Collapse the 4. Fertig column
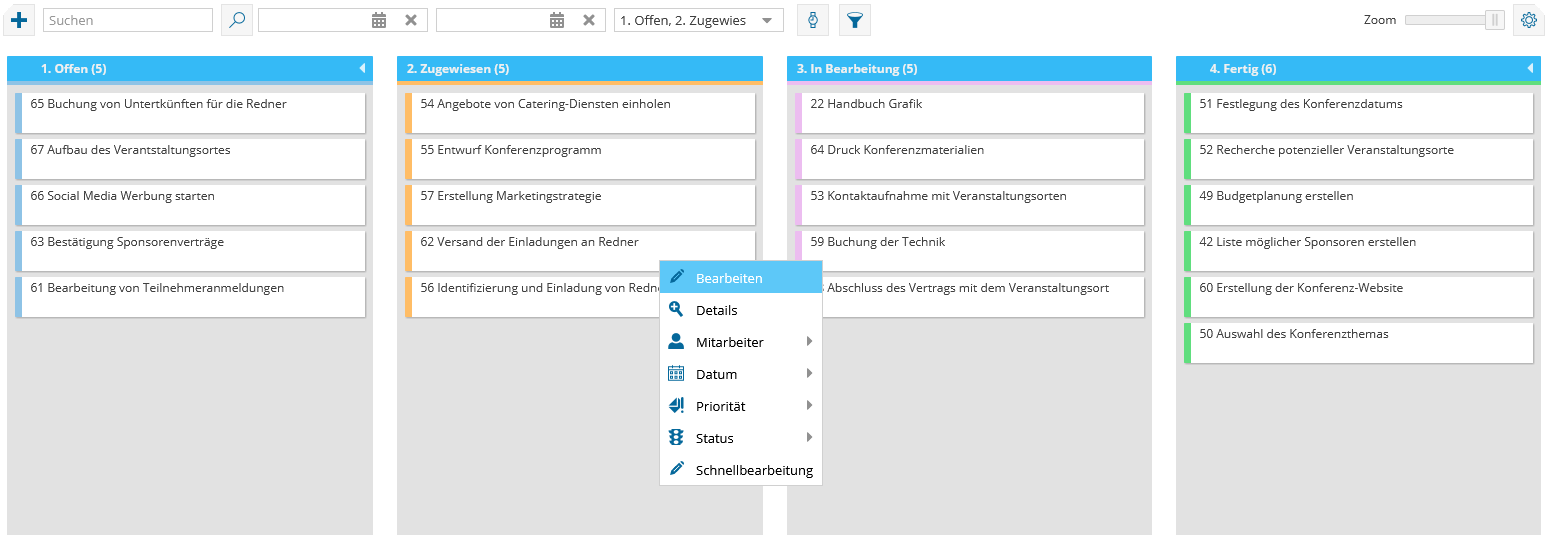The width and height of the screenshot is (1548, 548). pyautogui.click(x=1530, y=69)
